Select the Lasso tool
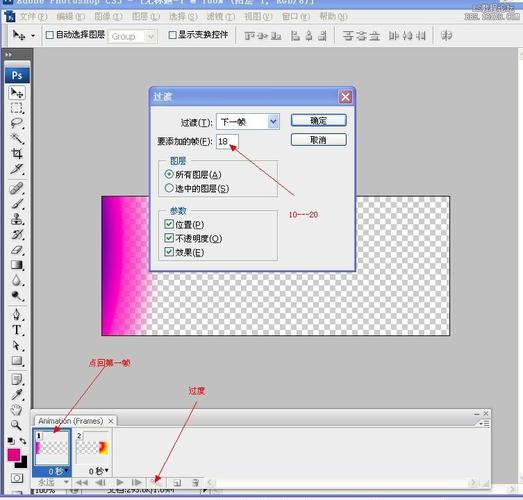523x500 pixels. [x=17, y=123]
